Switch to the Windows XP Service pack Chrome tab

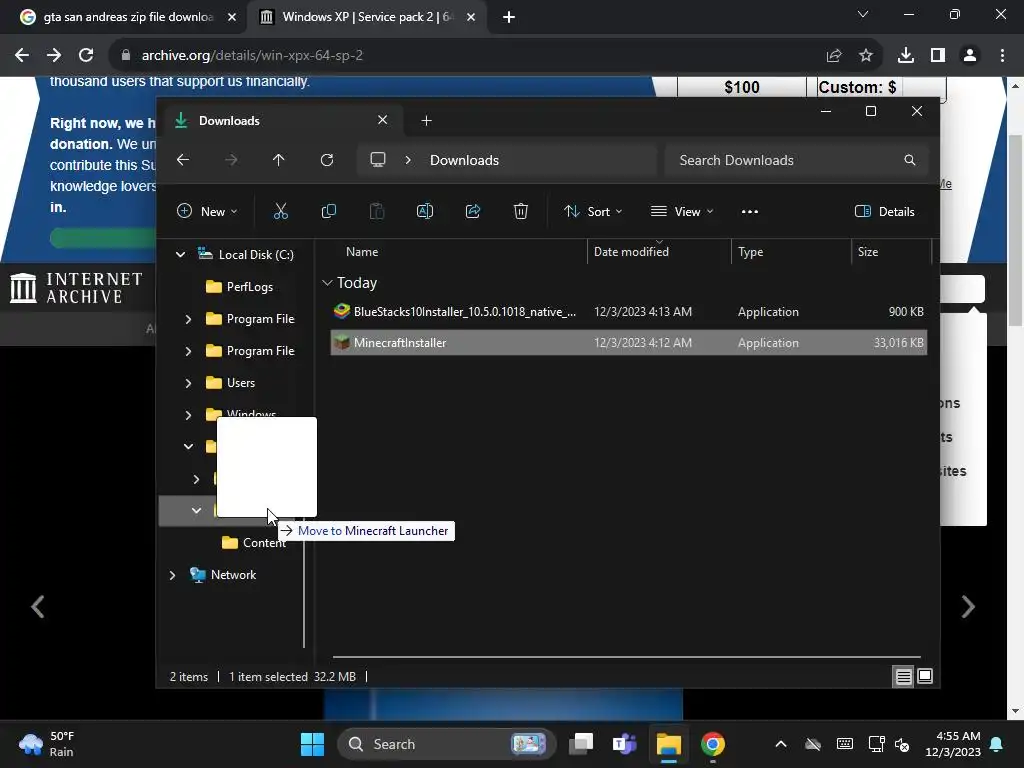tap(366, 17)
